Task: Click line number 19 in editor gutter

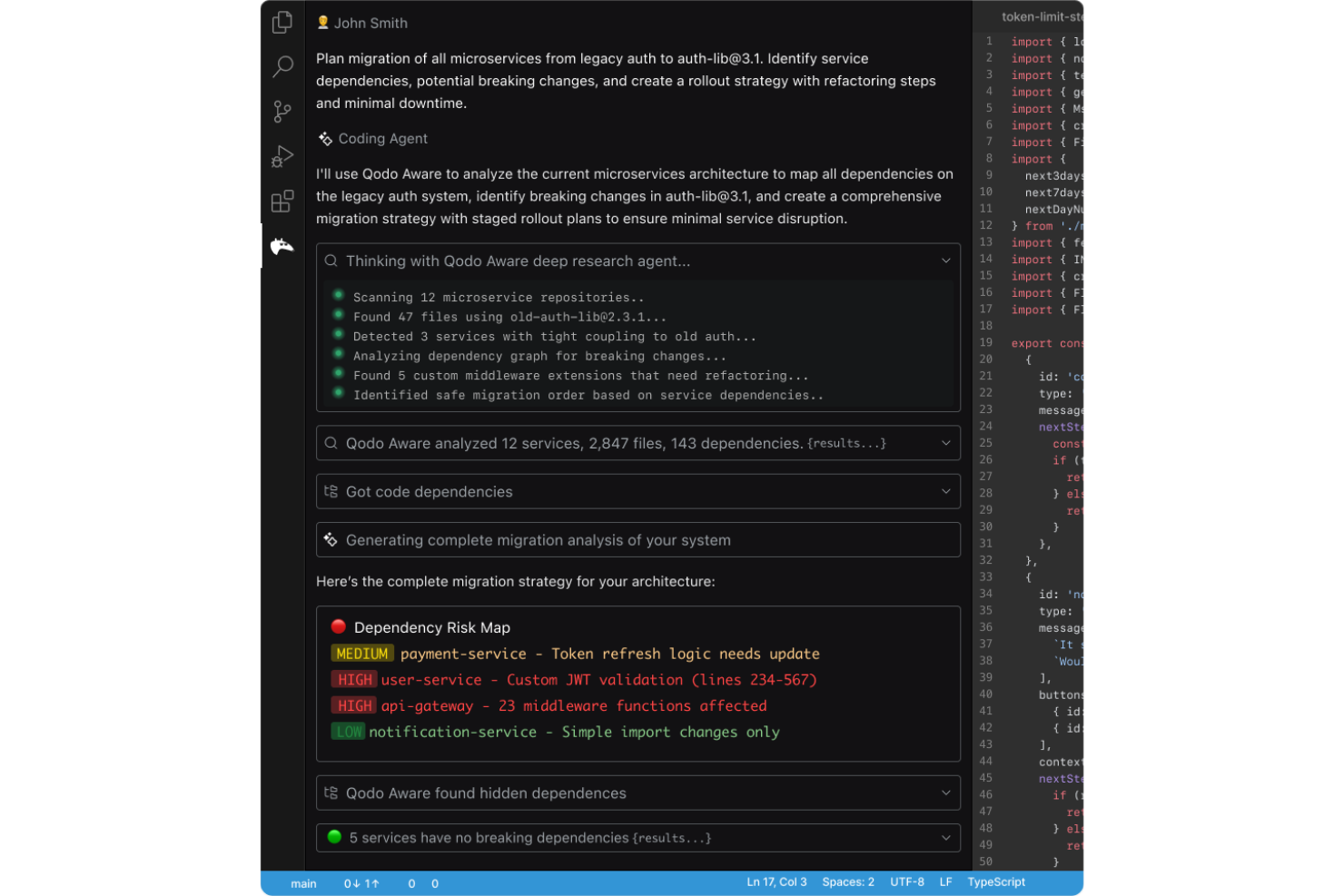Action: click(985, 342)
